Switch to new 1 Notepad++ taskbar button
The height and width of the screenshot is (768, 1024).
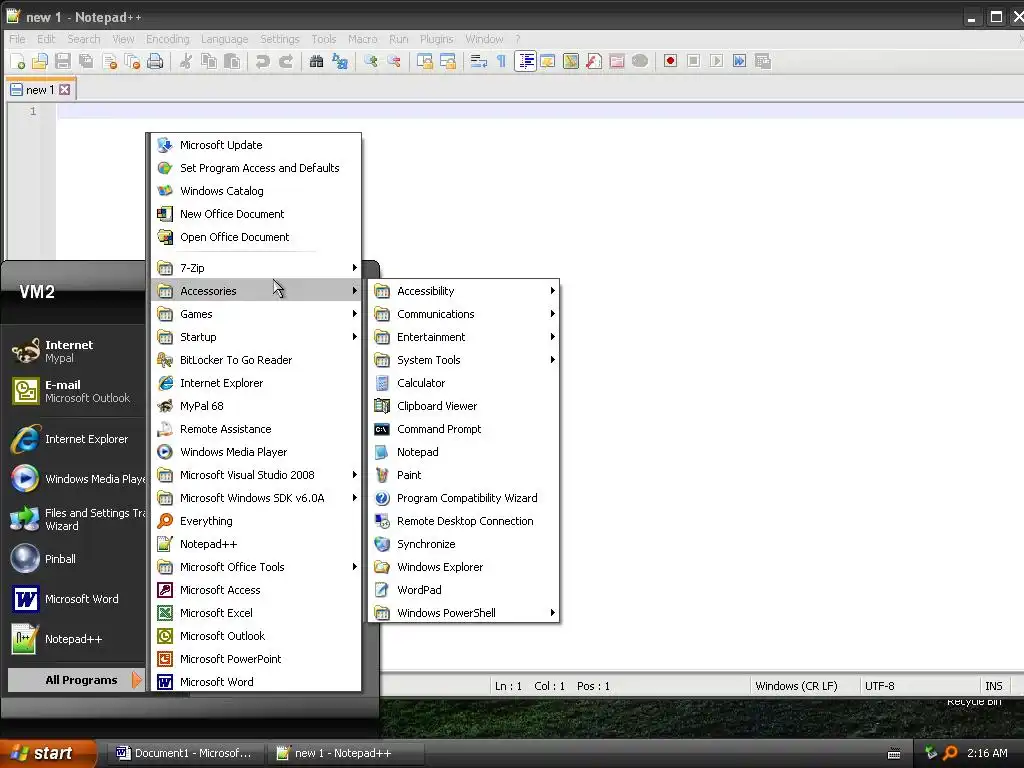[x=346, y=753]
